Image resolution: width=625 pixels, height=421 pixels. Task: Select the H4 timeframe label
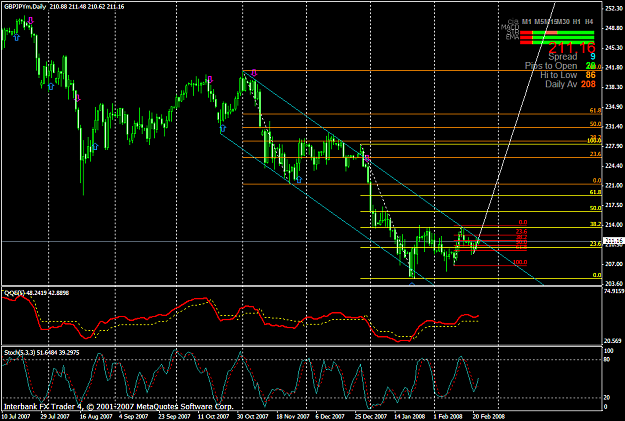point(589,22)
